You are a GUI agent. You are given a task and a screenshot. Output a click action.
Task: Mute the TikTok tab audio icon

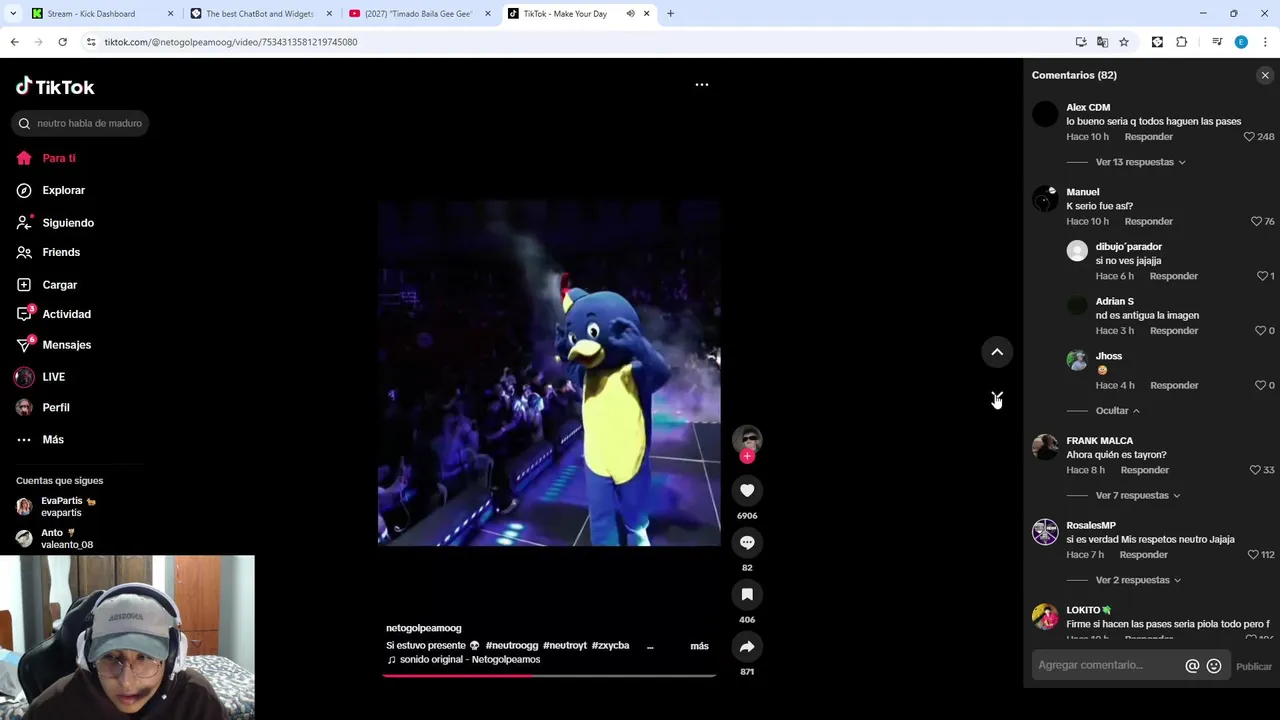631,14
